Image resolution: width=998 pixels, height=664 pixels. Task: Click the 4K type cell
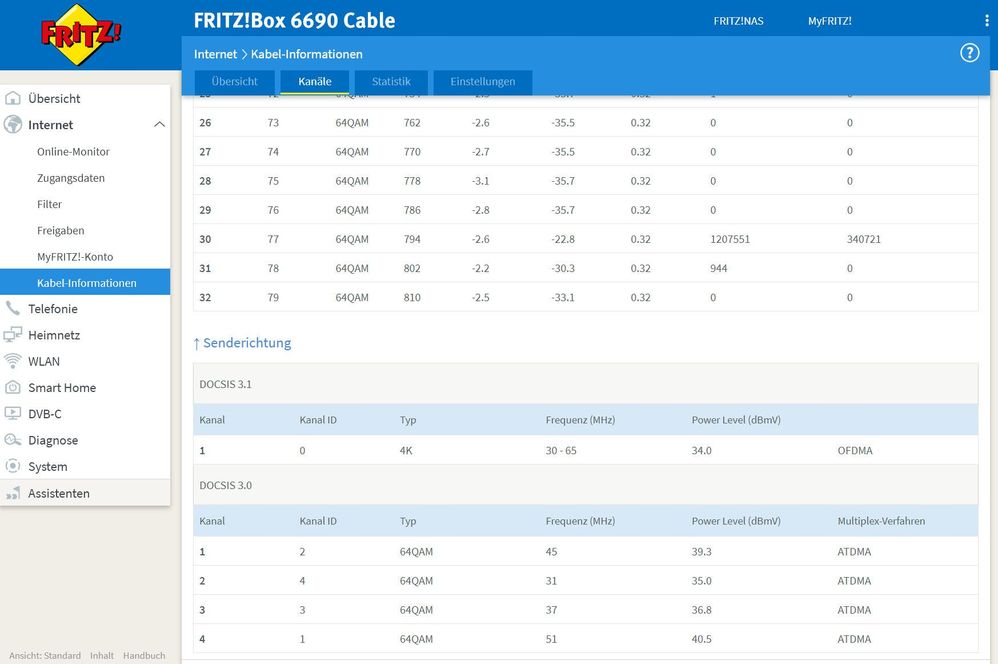(406, 451)
